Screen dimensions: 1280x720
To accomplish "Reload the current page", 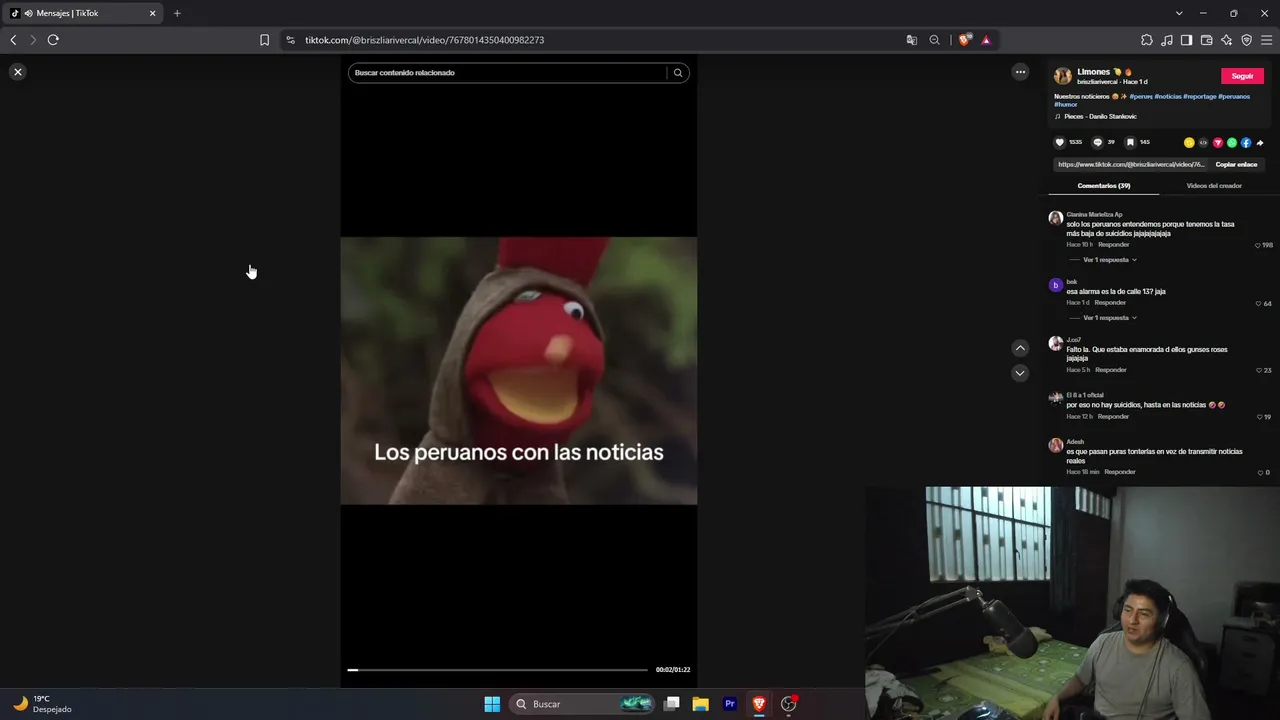I will [53, 40].
